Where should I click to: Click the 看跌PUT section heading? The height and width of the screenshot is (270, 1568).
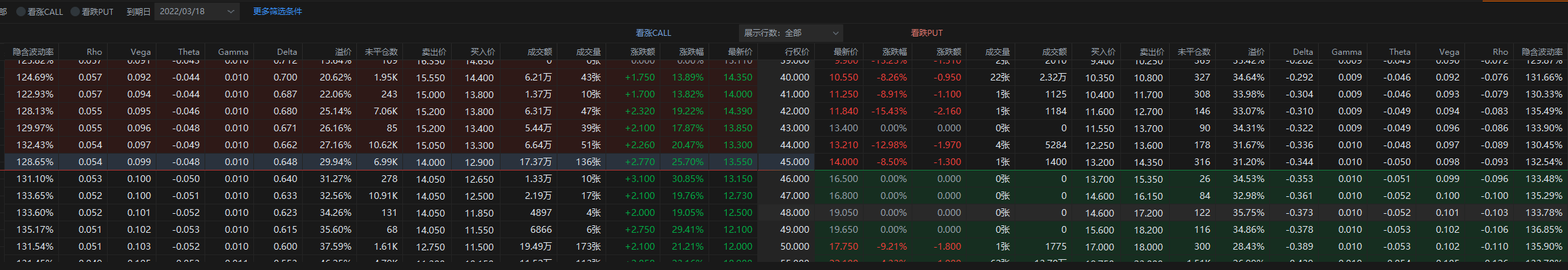(927, 32)
